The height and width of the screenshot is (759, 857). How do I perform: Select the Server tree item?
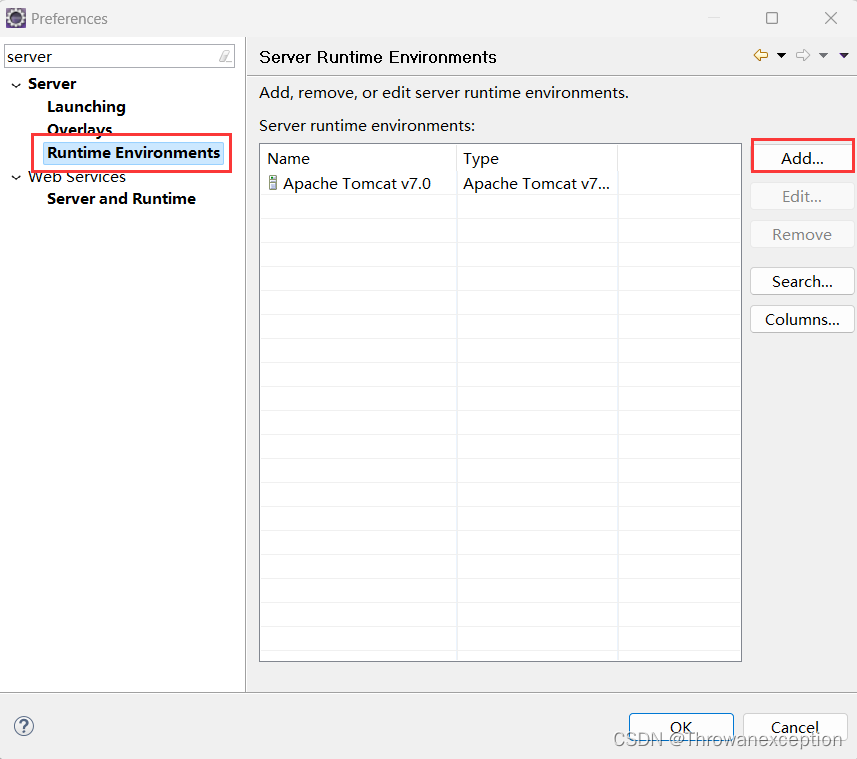point(52,84)
